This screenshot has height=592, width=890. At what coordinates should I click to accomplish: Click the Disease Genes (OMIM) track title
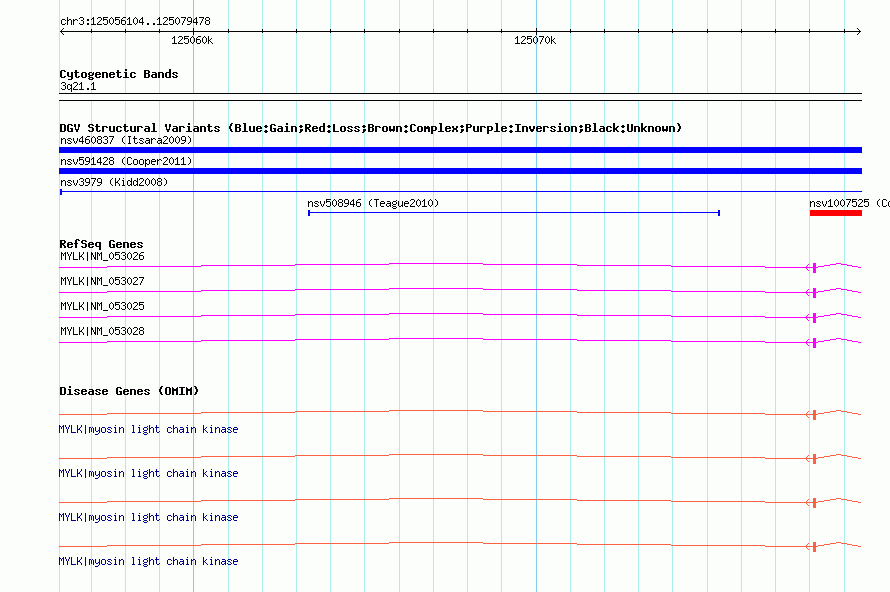(129, 391)
